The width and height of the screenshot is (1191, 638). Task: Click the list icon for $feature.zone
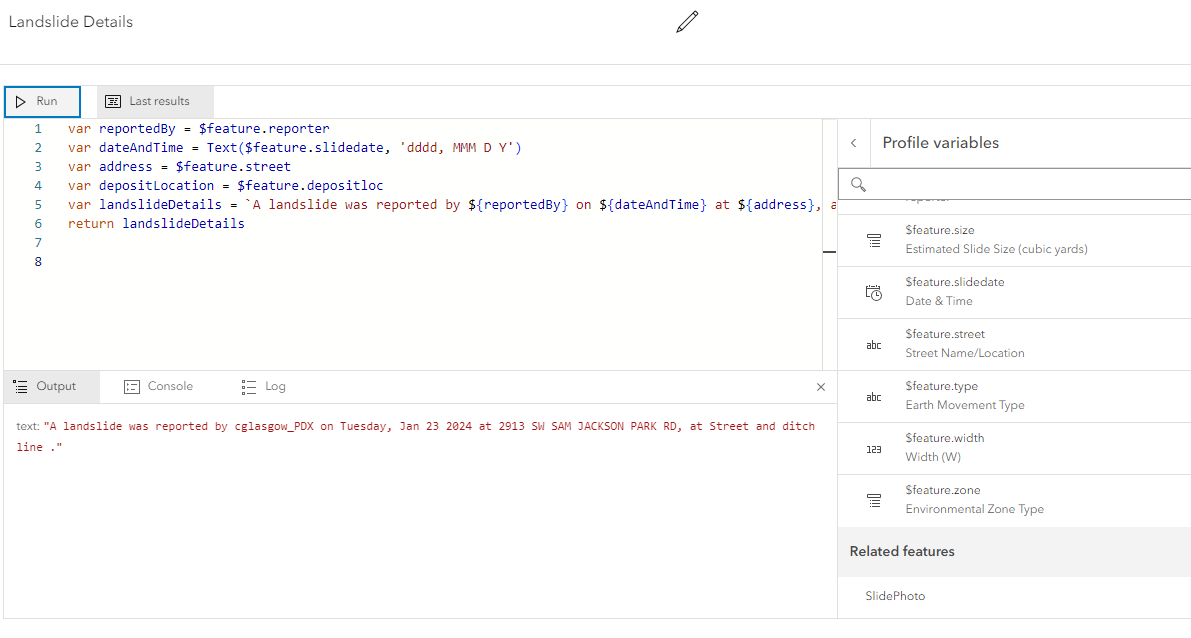[x=873, y=499]
